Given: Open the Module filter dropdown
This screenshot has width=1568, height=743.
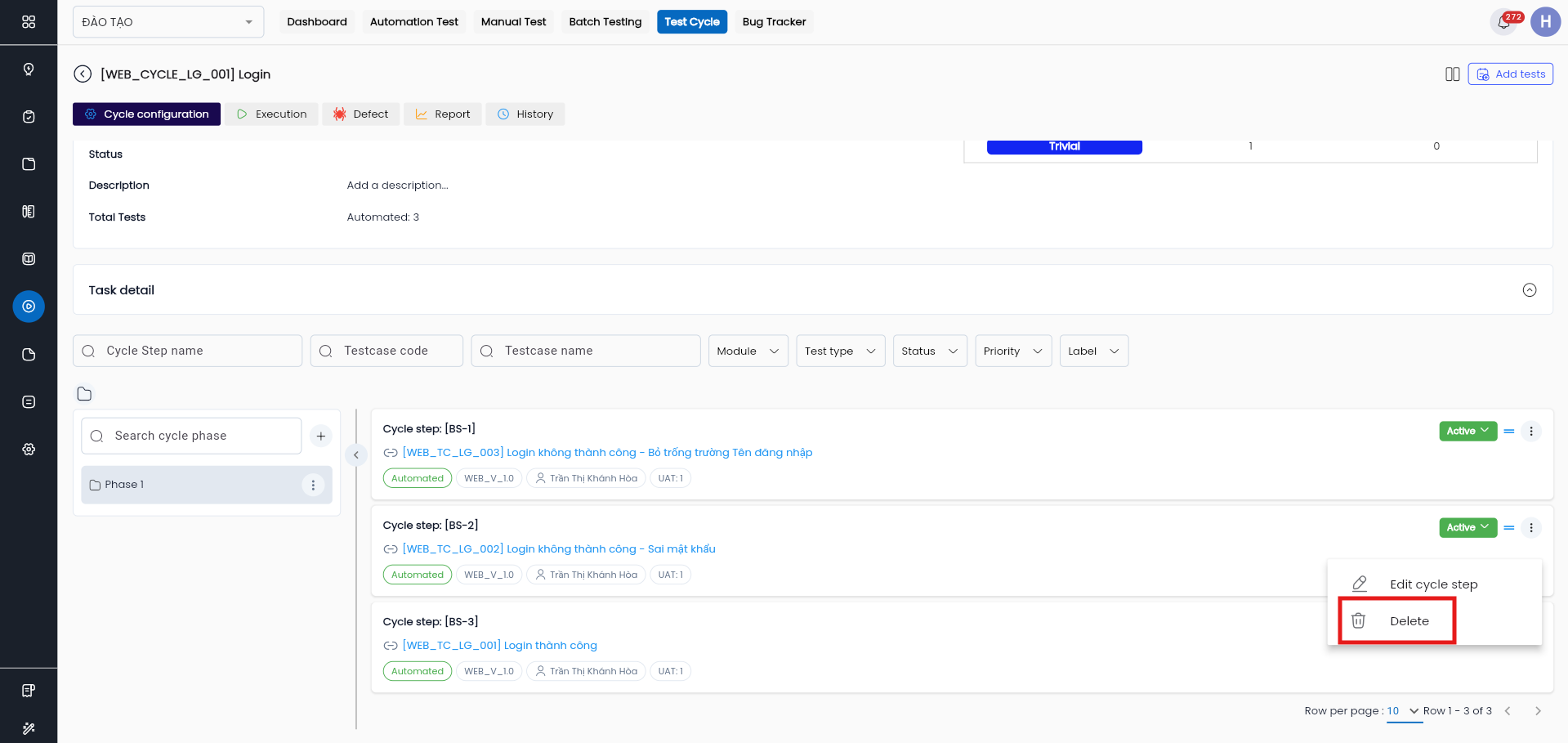Looking at the screenshot, I should [x=748, y=351].
